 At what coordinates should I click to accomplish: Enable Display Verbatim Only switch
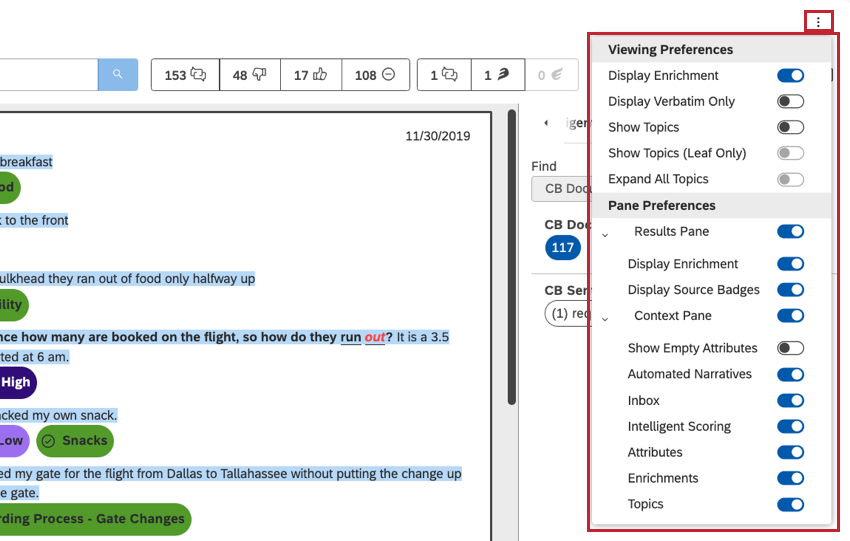tap(790, 101)
